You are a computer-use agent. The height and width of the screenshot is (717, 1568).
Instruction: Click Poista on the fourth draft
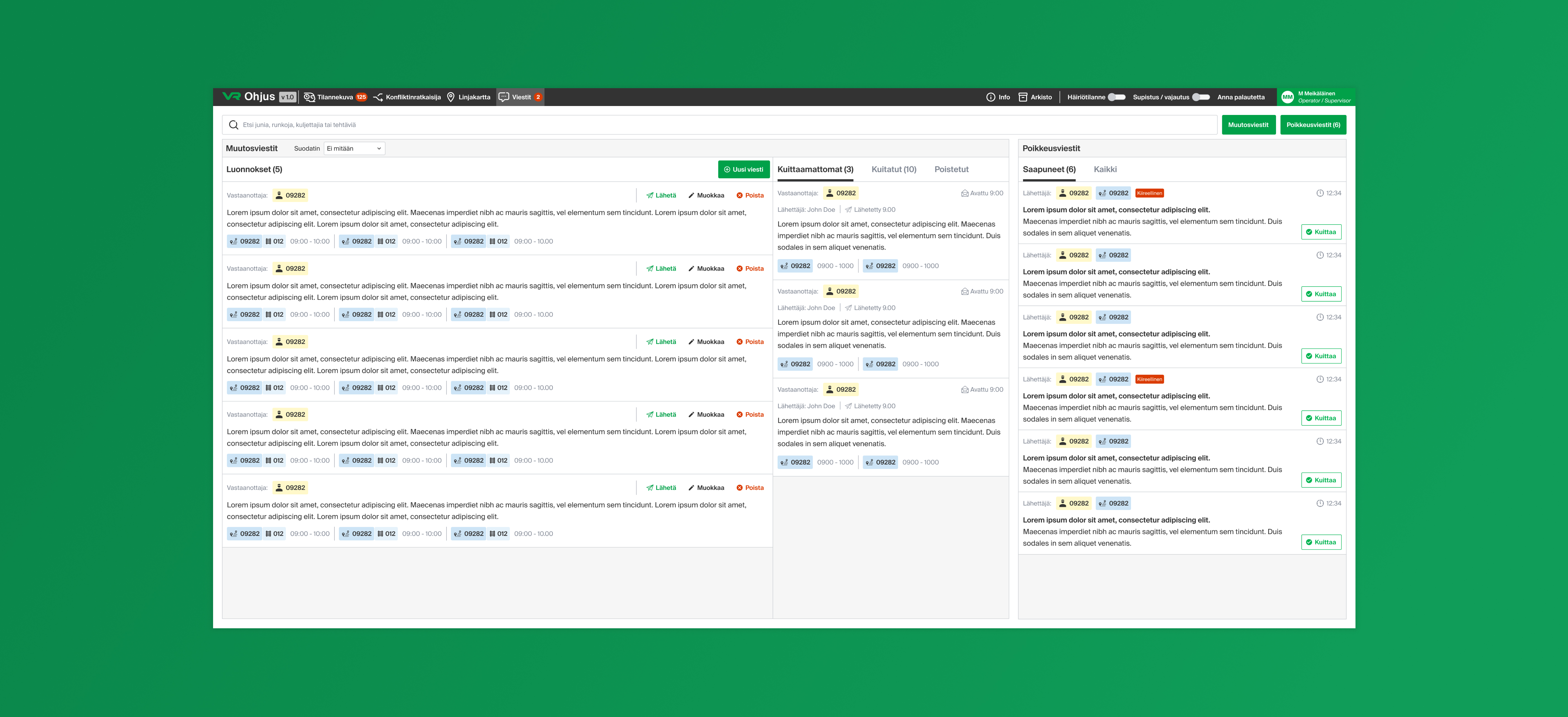750,415
